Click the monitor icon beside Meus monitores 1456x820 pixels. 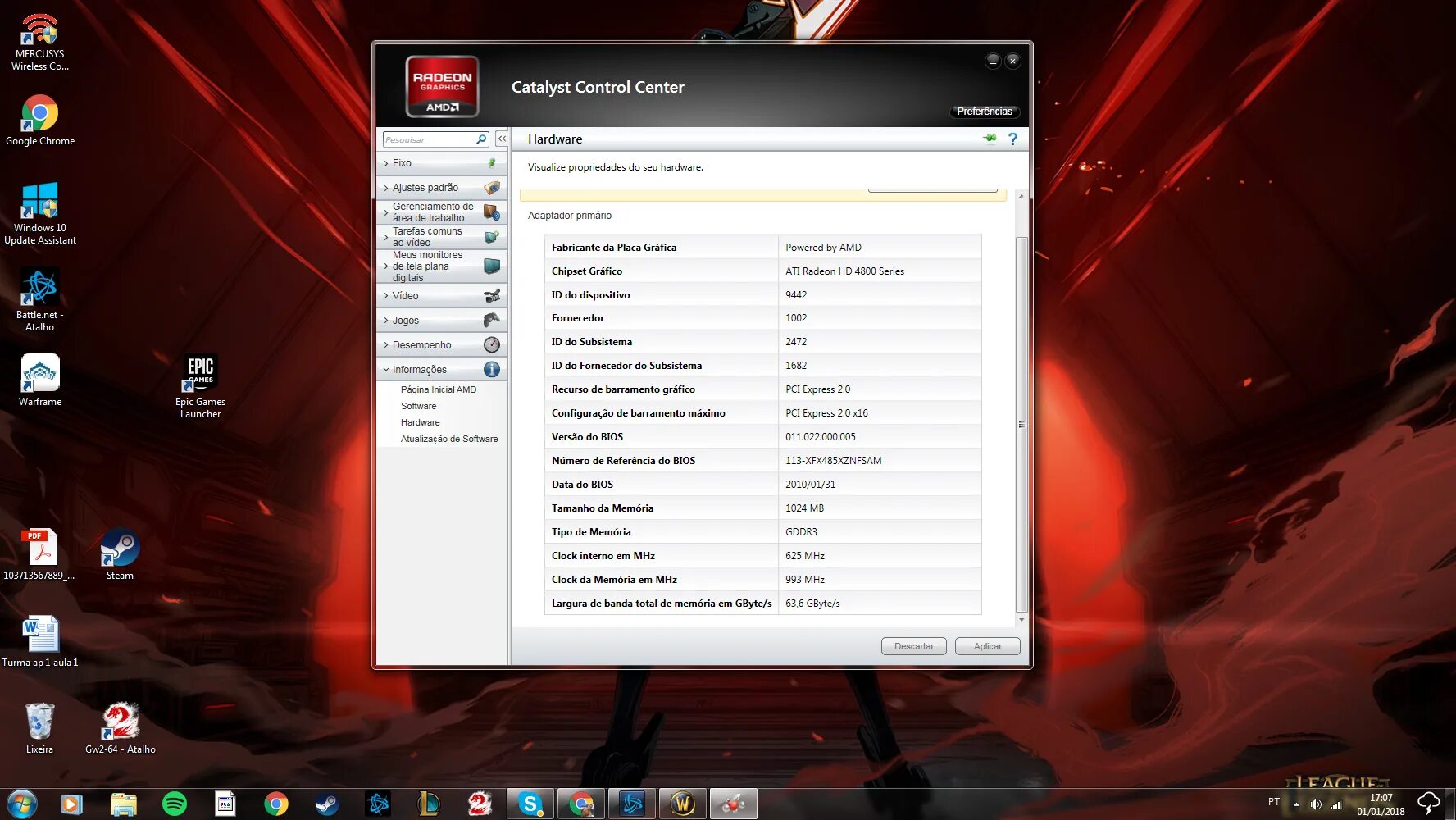[492, 266]
